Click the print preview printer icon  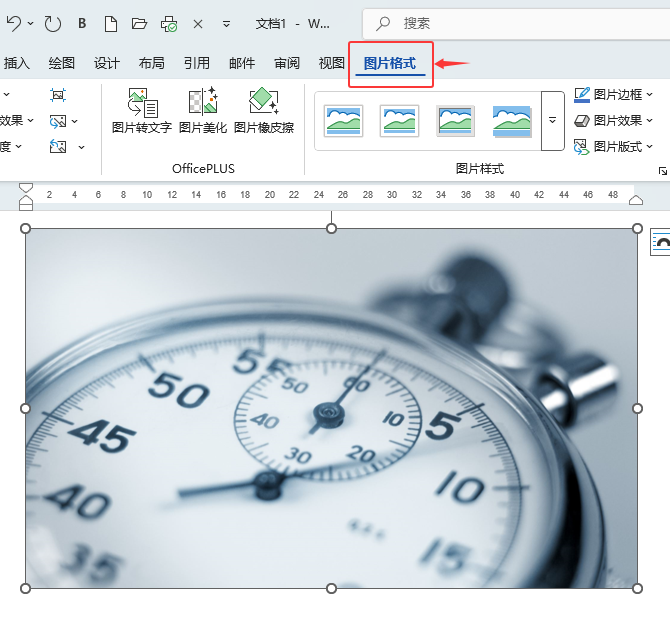tap(169, 24)
